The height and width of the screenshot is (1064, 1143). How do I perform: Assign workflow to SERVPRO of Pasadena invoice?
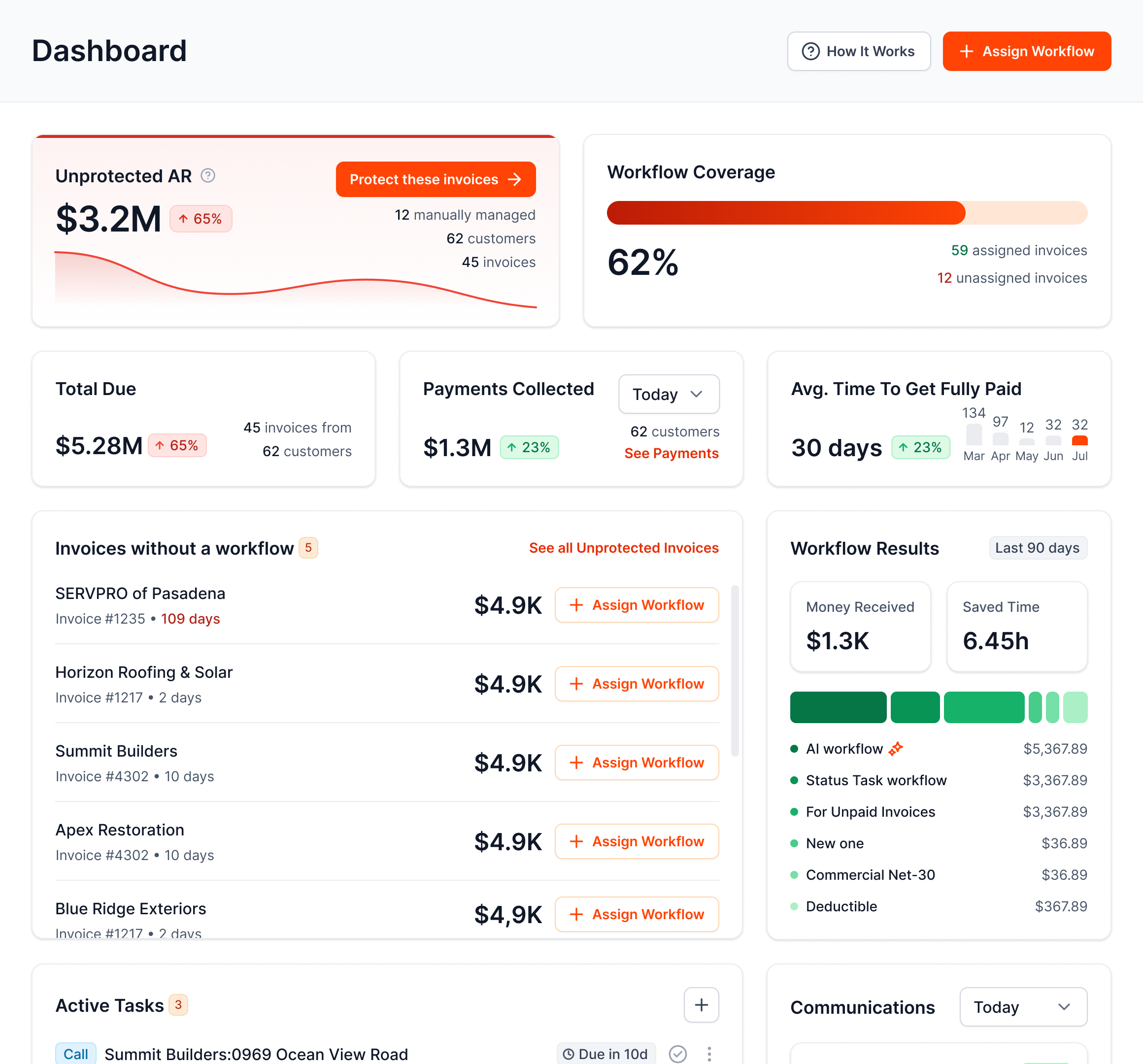[637, 605]
